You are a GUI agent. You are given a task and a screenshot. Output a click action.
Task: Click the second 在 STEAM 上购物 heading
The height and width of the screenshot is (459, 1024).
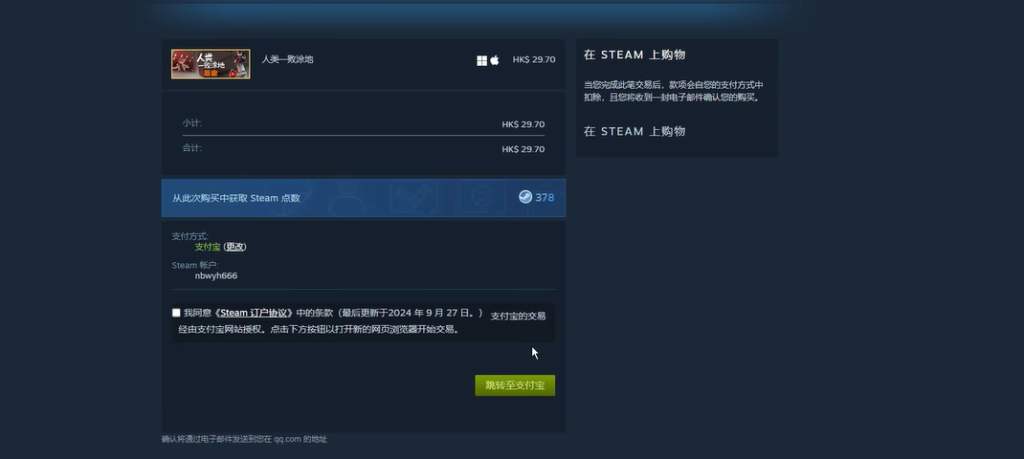tap(634, 131)
